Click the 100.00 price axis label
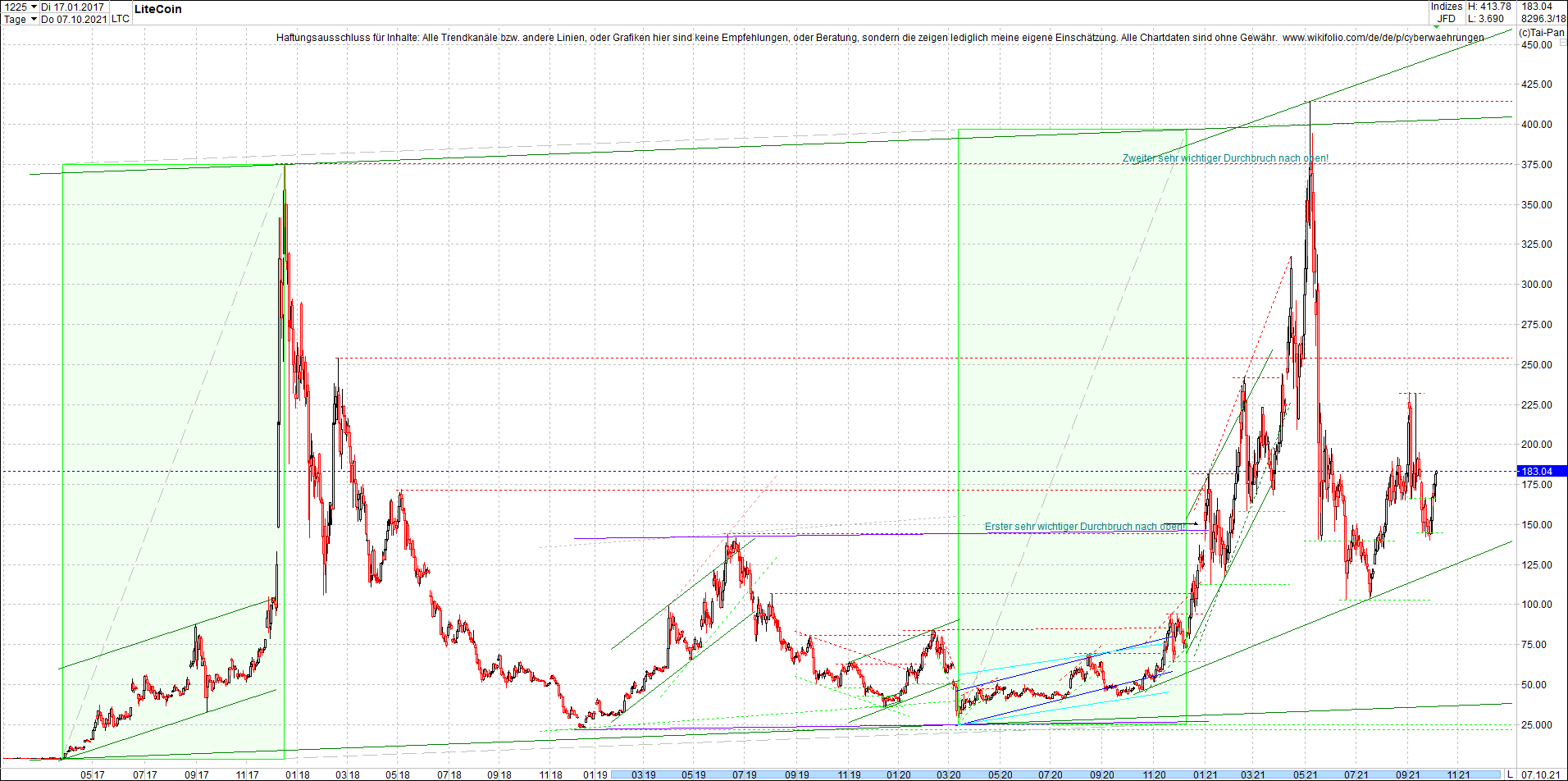Screen dimensions: 1568x781 pyautogui.click(x=1537, y=605)
